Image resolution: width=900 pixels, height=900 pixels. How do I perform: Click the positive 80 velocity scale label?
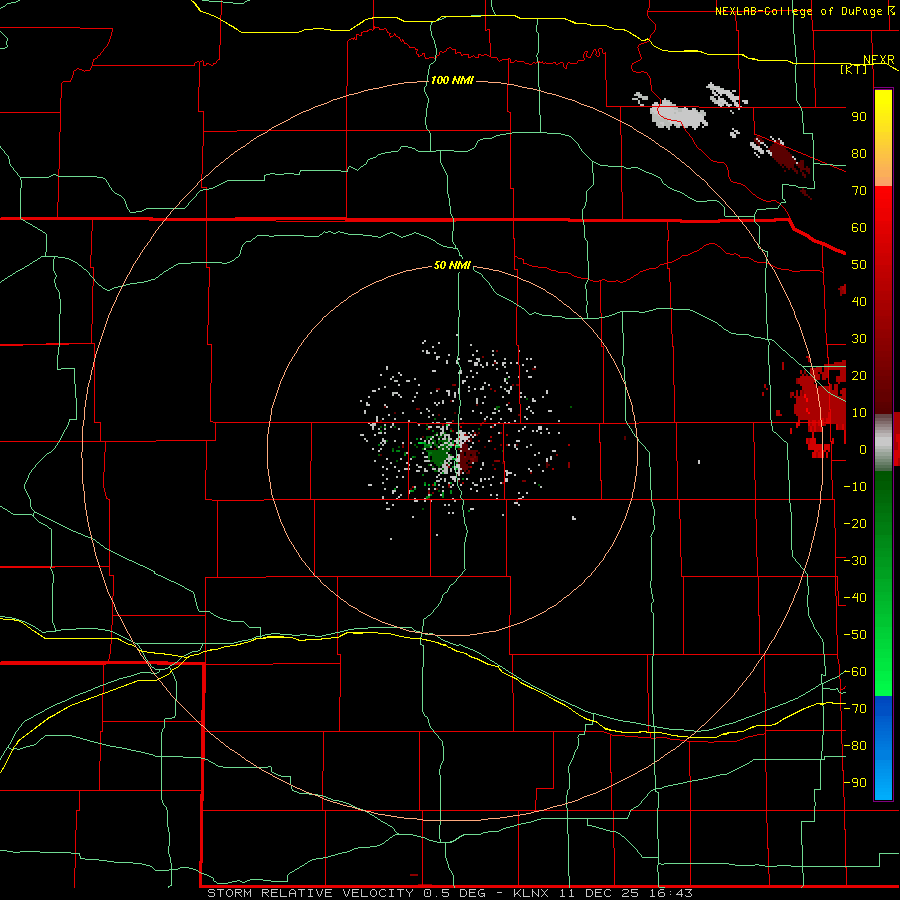pos(859,153)
